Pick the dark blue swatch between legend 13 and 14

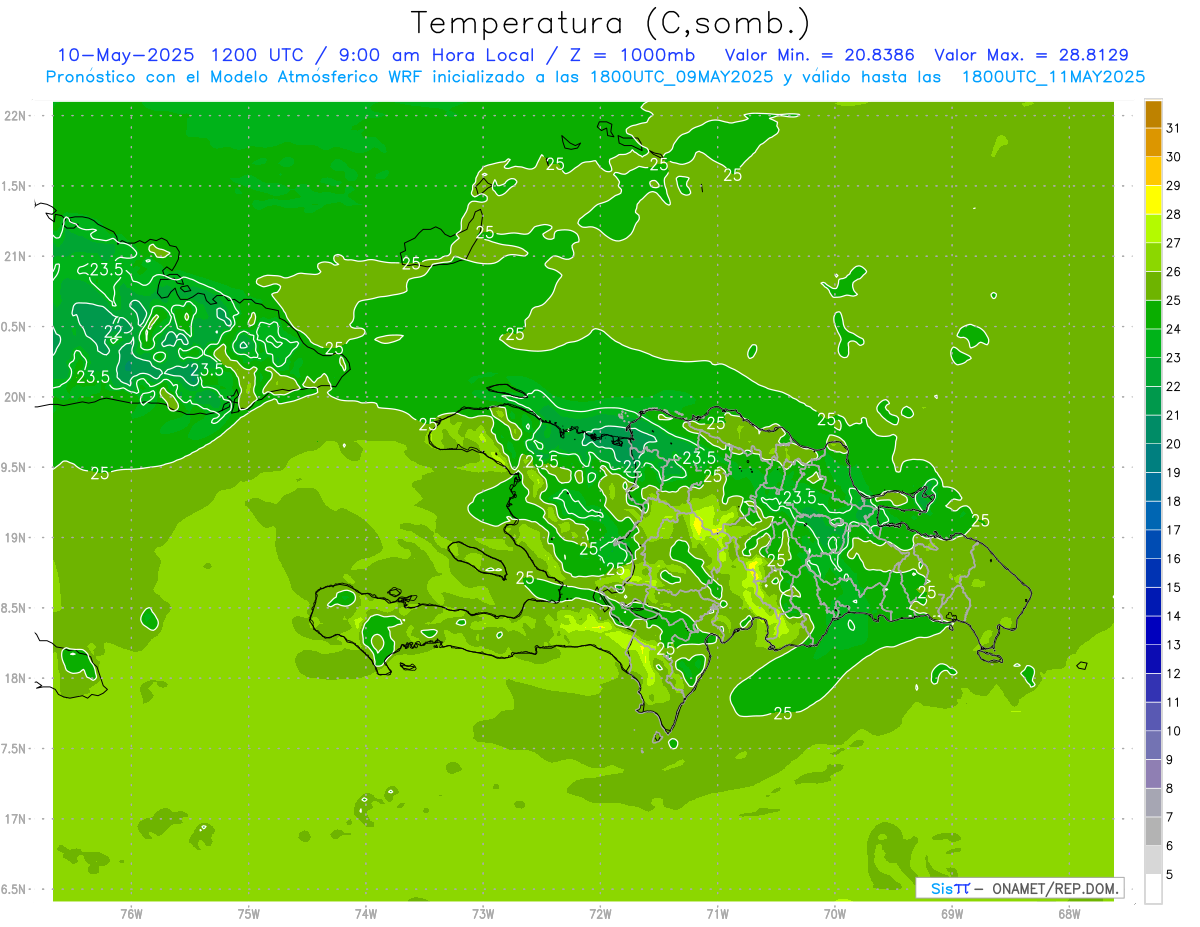coord(1153,630)
